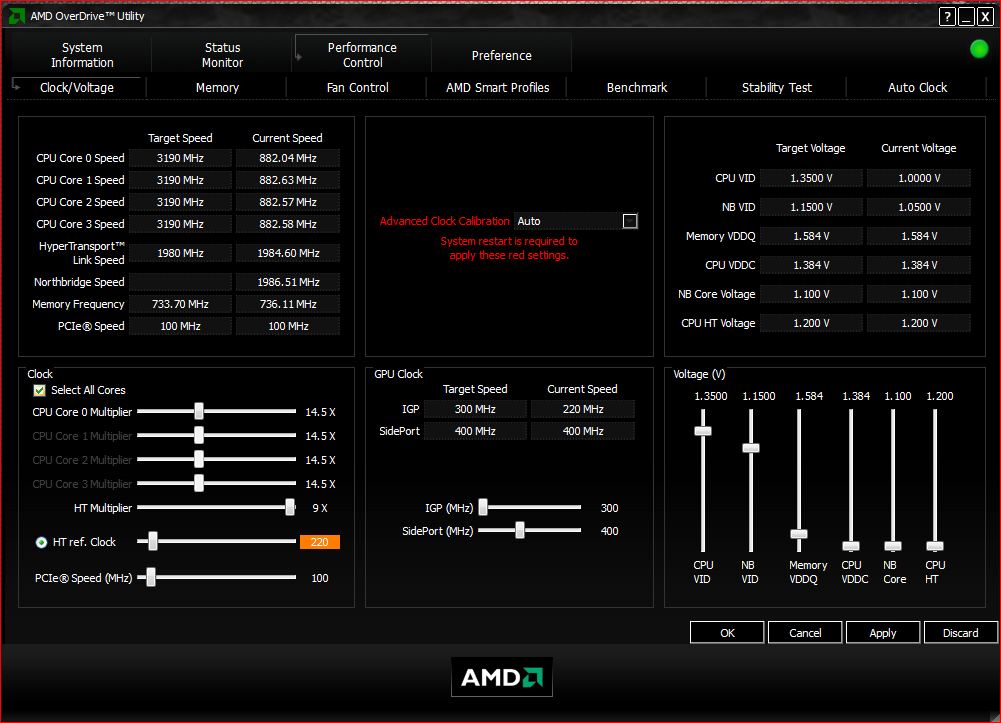Go to the Benchmark subtab

[x=636, y=87]
